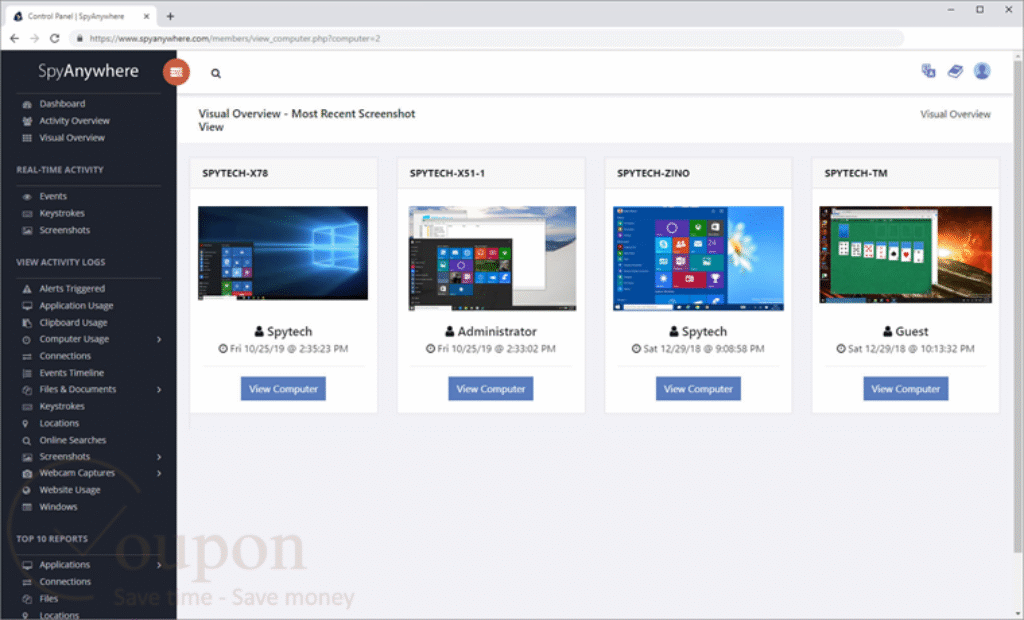This screenshot has width=1024, height=620.
Task: Click the SpyAnywhere logo
Action: point(88,71)
